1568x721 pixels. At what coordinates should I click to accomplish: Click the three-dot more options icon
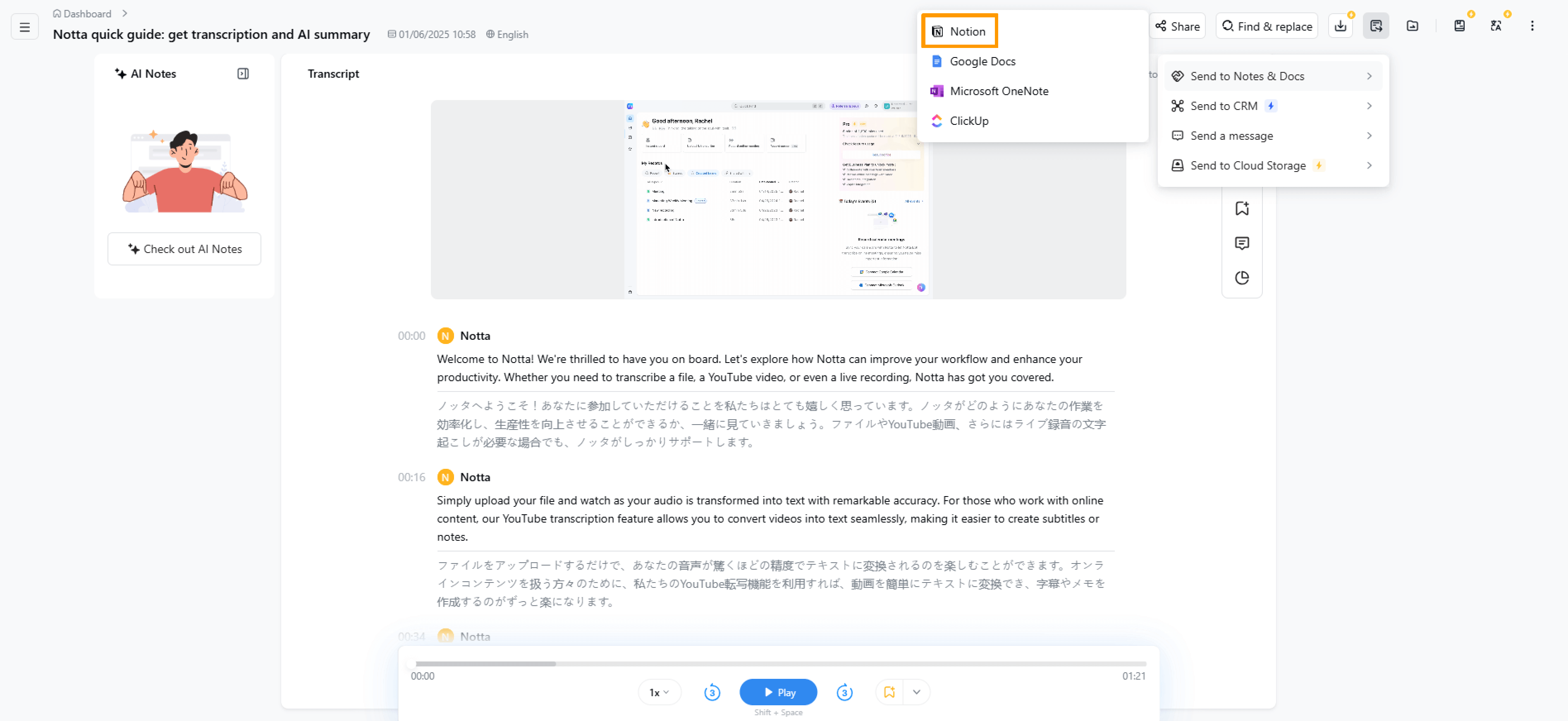[1532, 26]
